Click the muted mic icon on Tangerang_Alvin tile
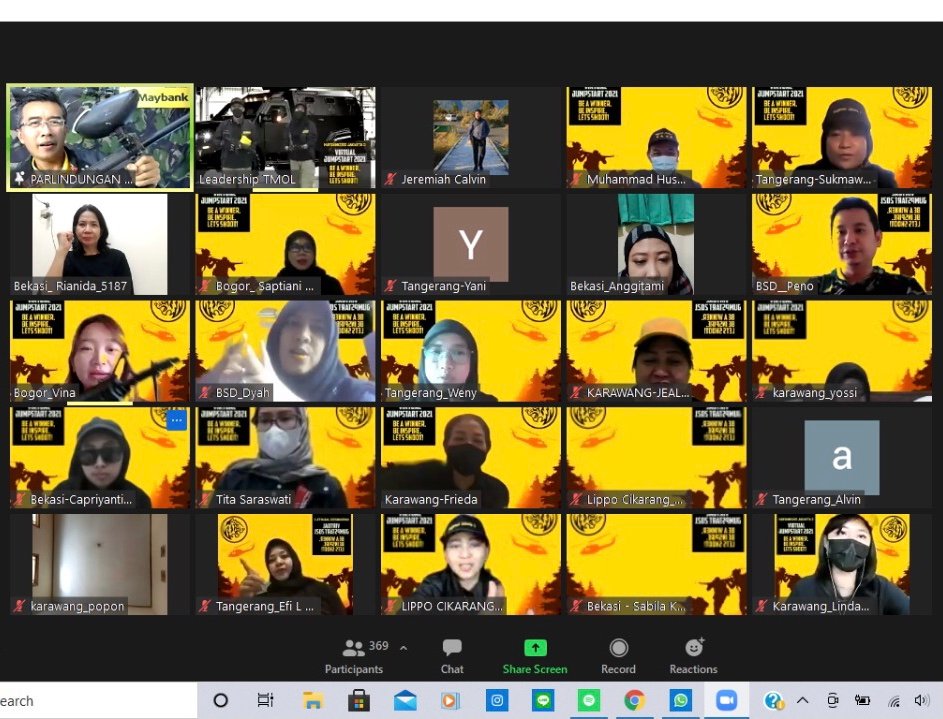 point(762,499)
